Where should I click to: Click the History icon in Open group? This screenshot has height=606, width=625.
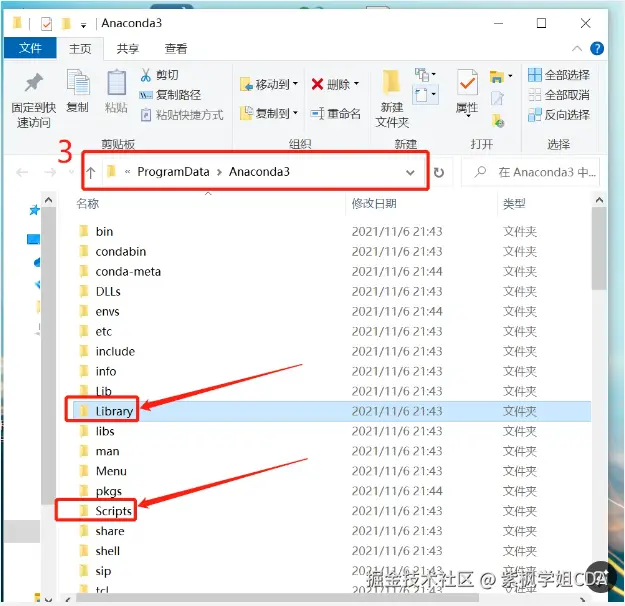pos(498,120)
